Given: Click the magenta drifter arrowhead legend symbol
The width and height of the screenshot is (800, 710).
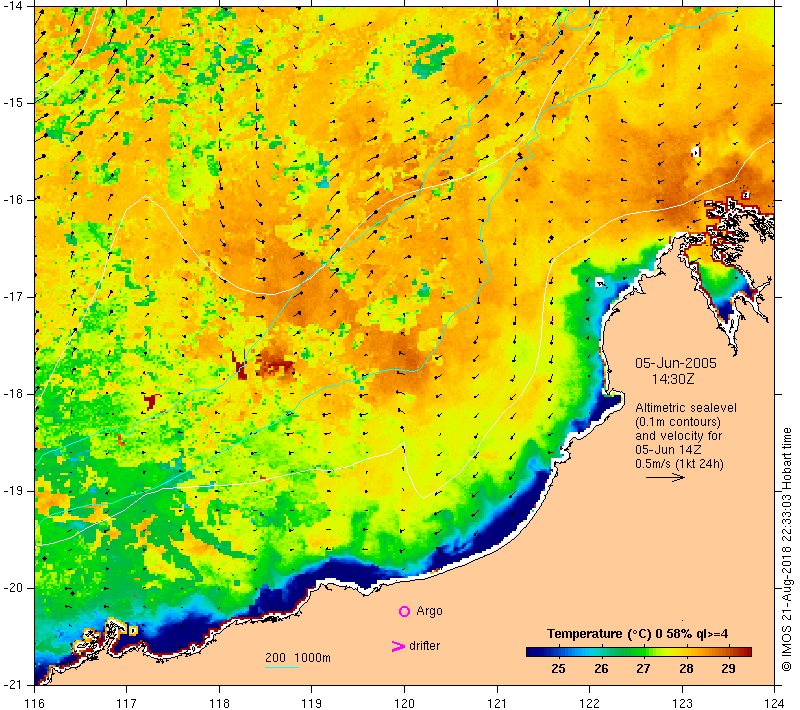Looking at the screenshot, I should click(x=397, y=646).
